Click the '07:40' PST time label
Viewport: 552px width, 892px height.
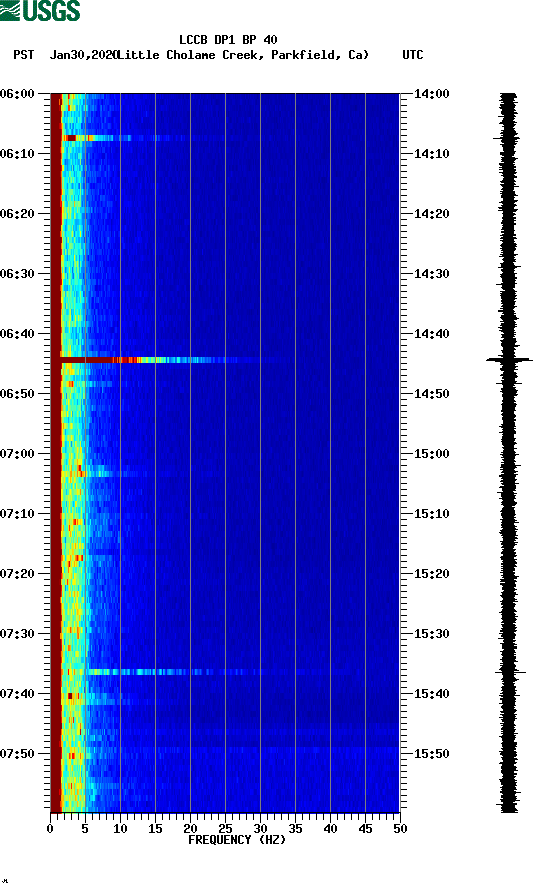17,694
